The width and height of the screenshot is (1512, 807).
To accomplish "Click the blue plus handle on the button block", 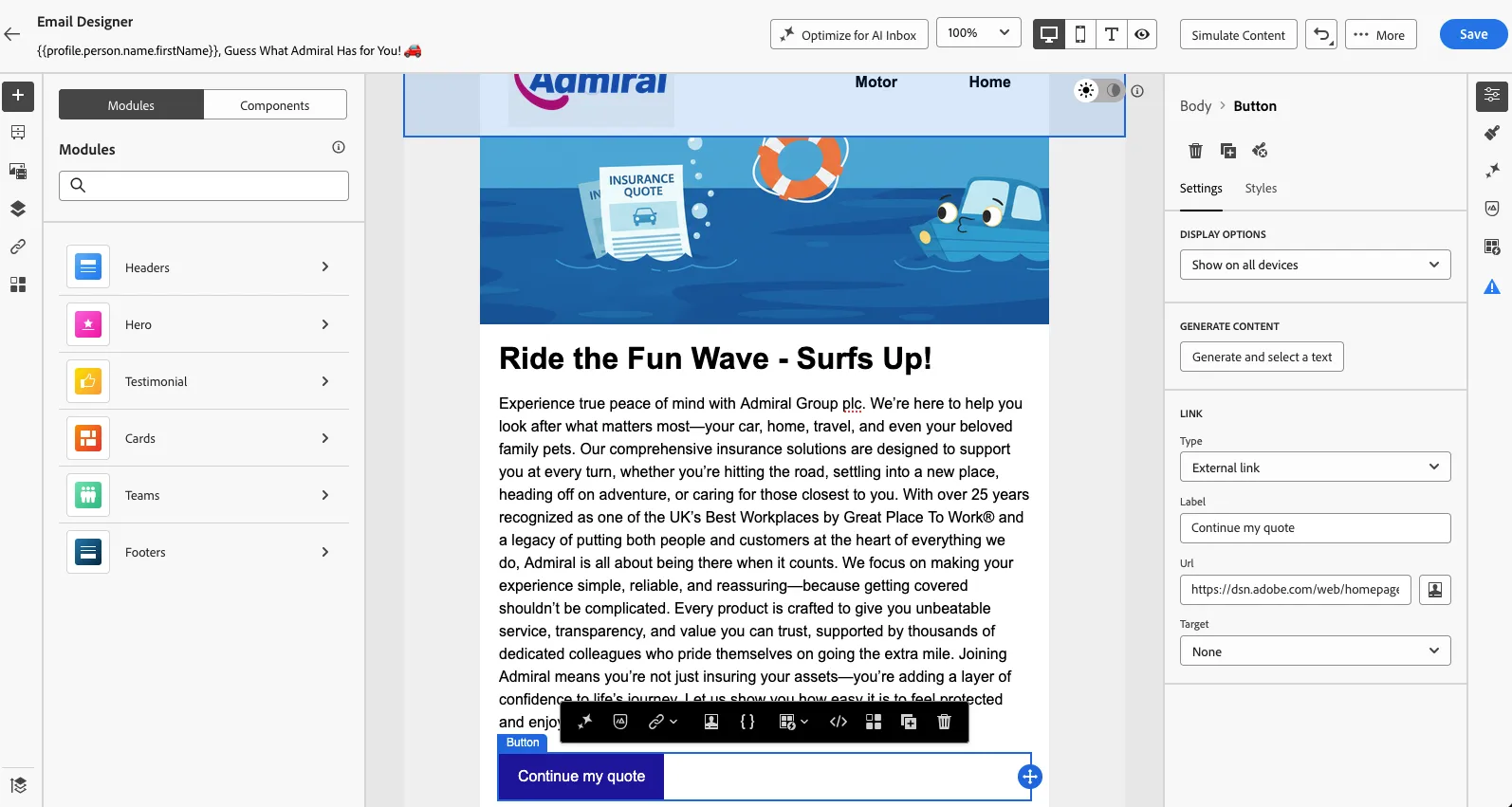I will pyautogui.click(x=1029, y=777).
